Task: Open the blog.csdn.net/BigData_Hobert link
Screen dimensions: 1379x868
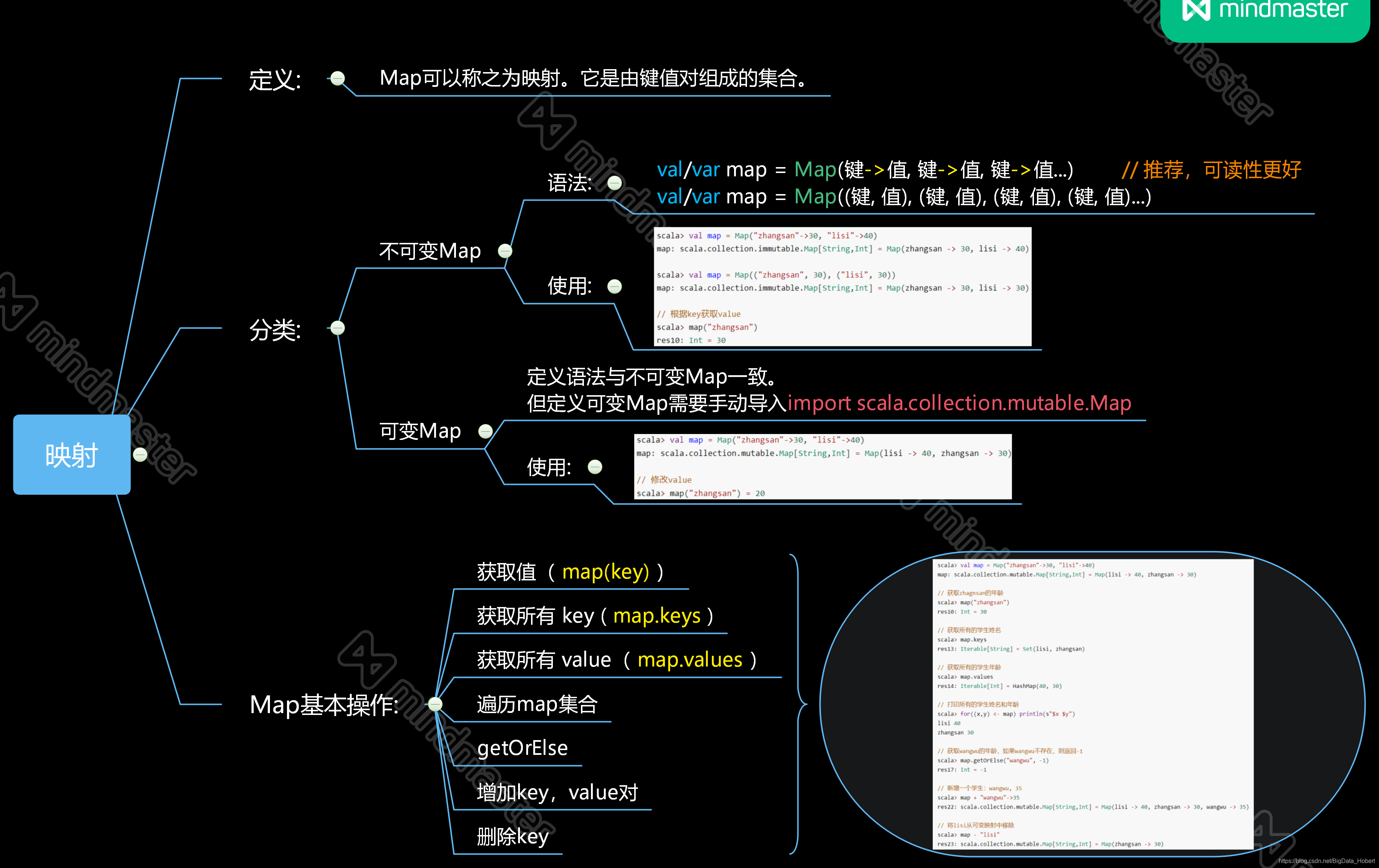Action: (x=1326, y=861)
